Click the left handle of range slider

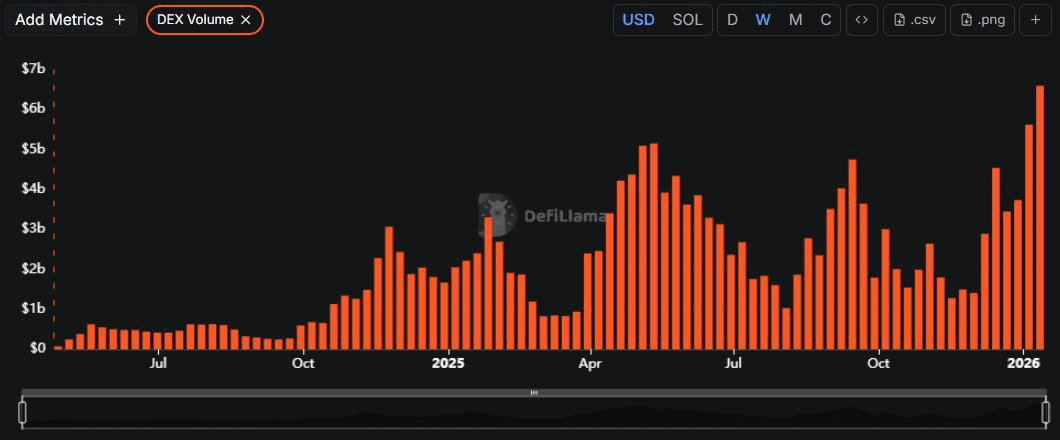coord(22,412)
